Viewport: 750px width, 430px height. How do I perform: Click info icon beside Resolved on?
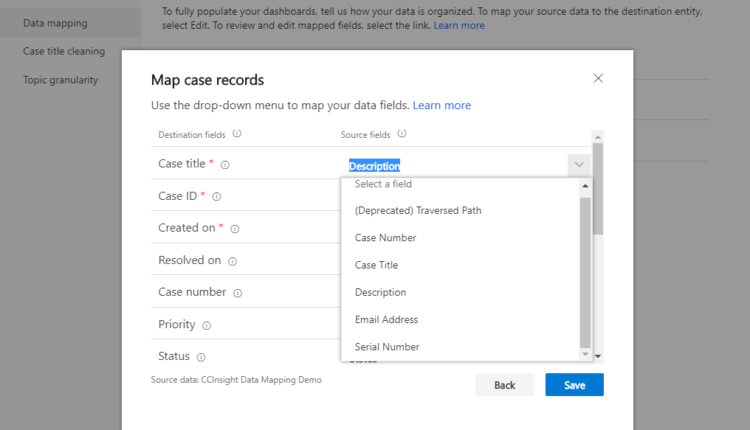[x=232, y=261]
